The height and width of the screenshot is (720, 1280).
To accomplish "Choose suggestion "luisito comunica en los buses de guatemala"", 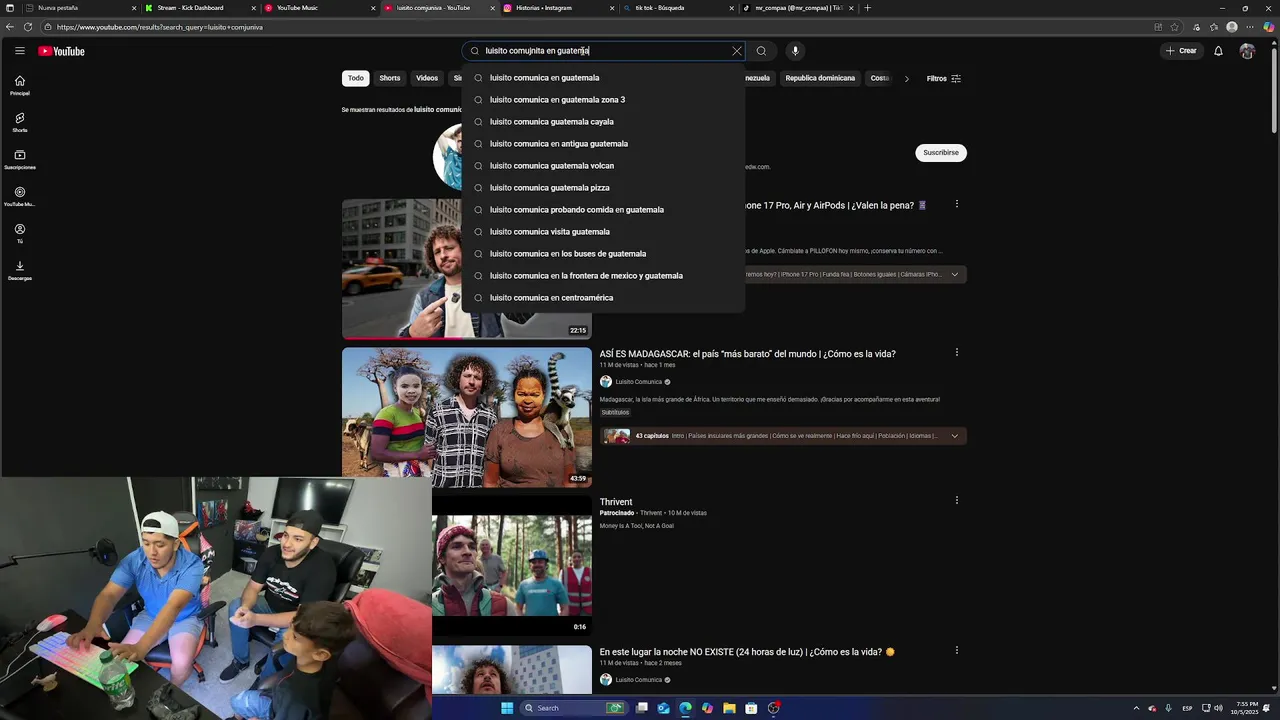I will pyautogui.click(x=603, y=254).
